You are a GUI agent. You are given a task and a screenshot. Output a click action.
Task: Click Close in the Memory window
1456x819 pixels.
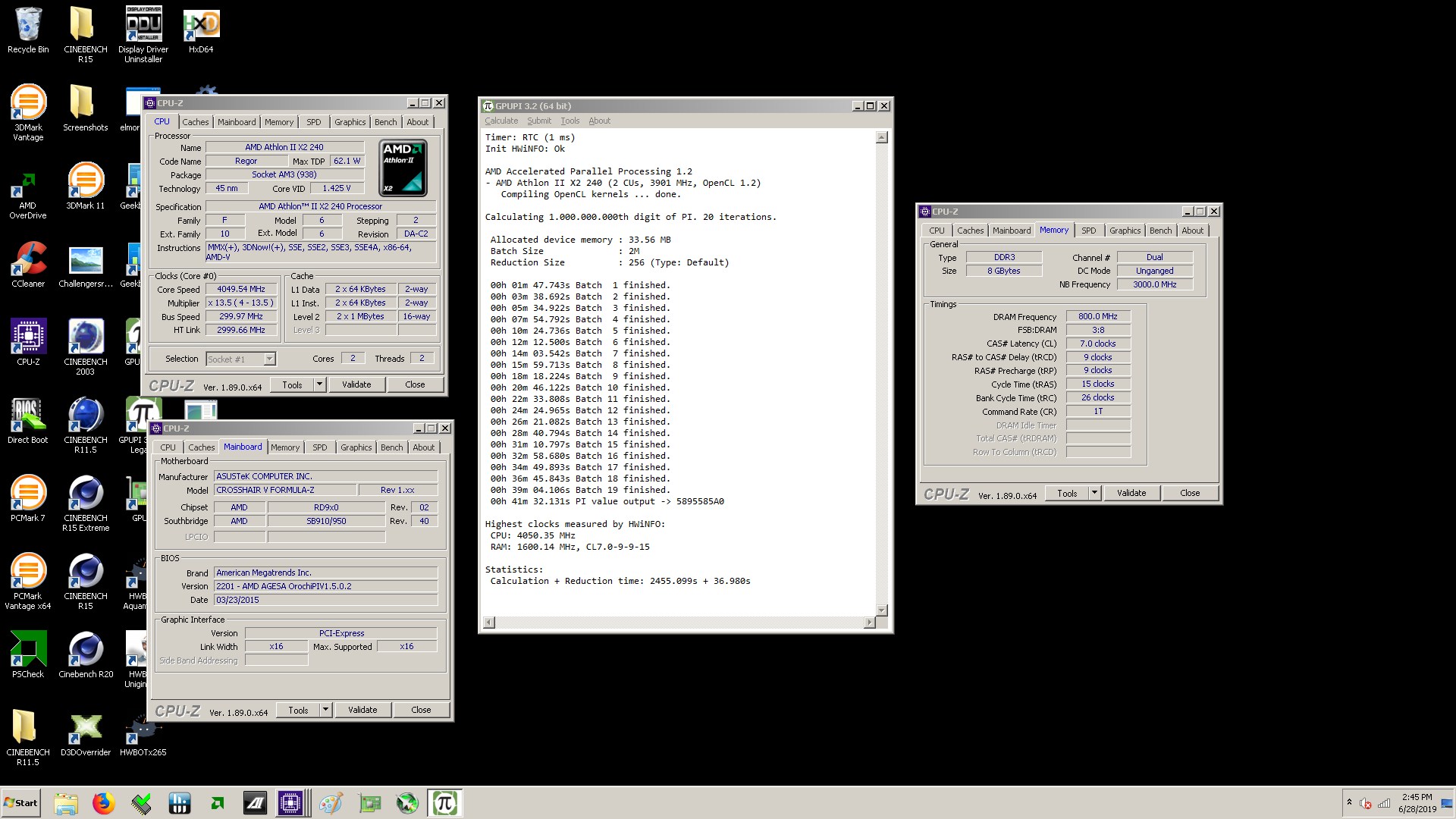pyautogui.click(x=1190, y=493)
